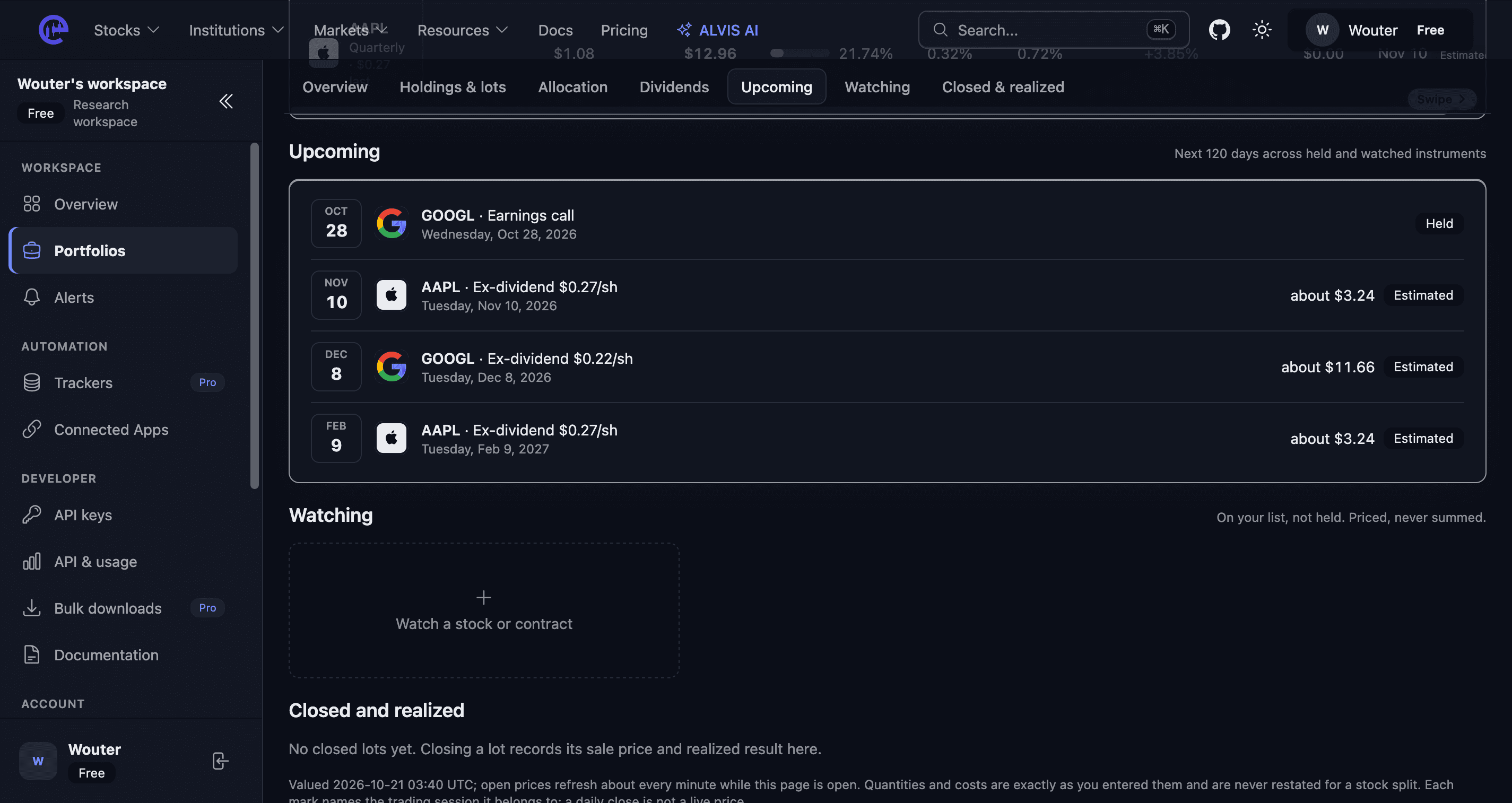Focus the Search input field
Screen dimensions: 1512x803
[1054, 29]
